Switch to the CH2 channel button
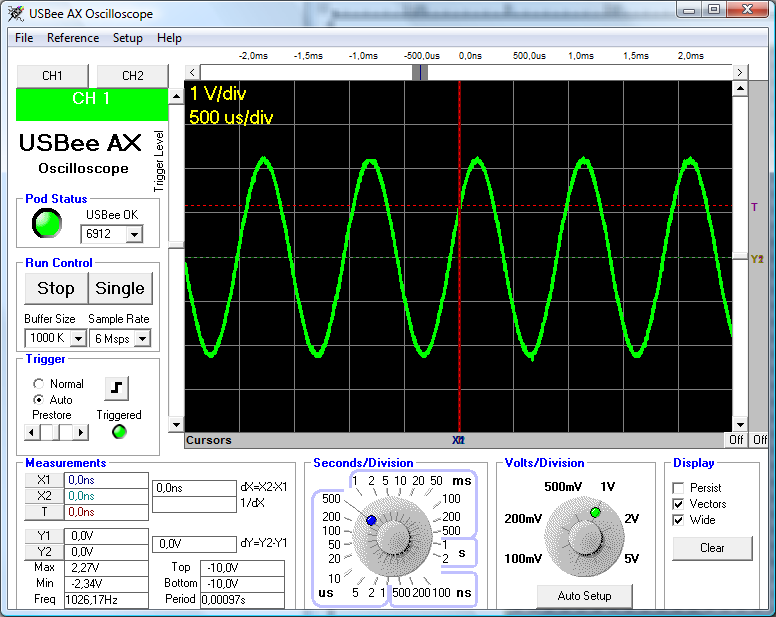 click(132, 76)
